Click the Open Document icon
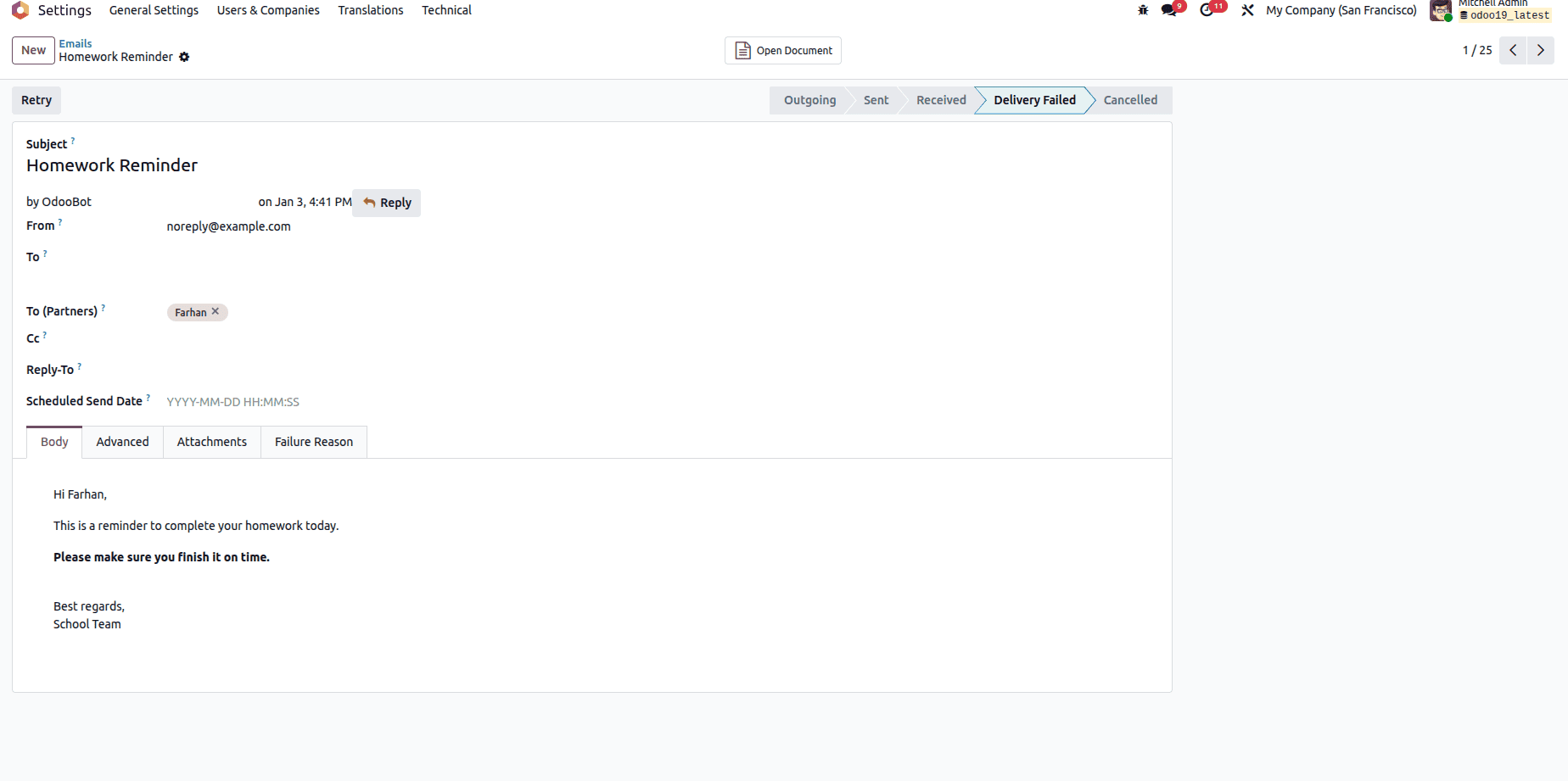Viewport: 1568px width, 781px height. (741, 50)
